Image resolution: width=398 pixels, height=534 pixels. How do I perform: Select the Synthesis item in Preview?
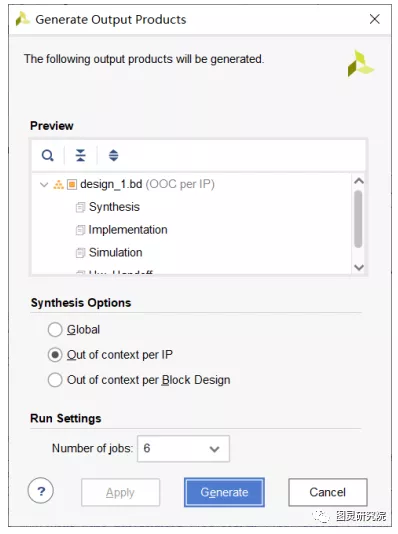pyautogui.click(x=114, y=207)
